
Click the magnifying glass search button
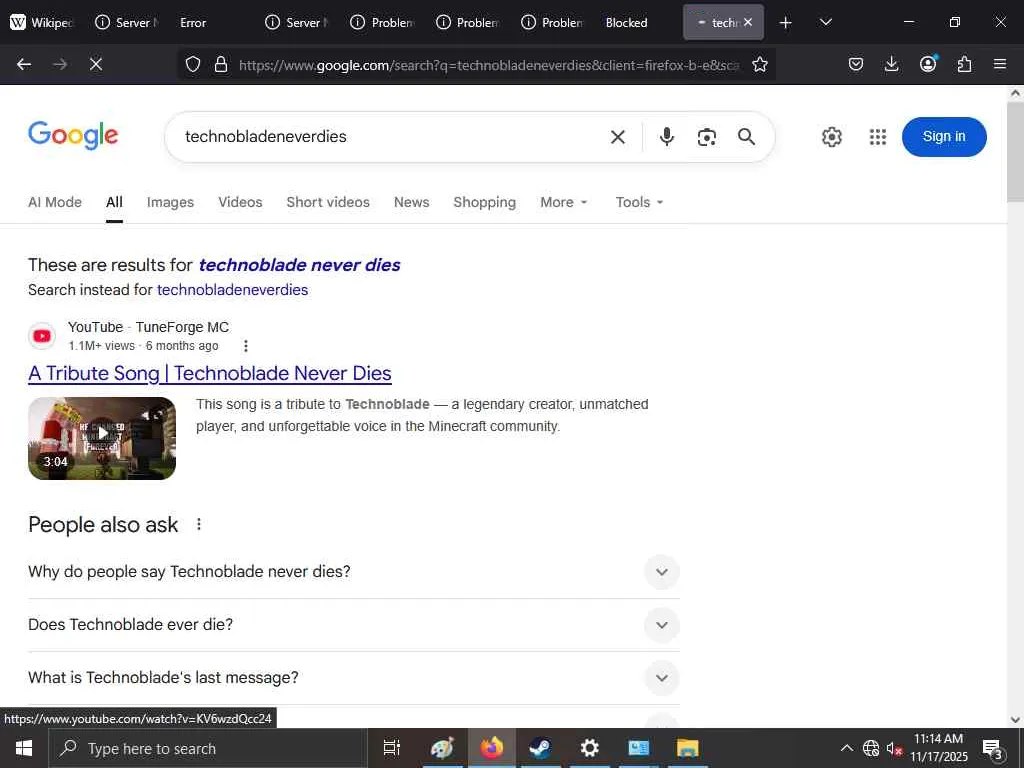(746, 136)
